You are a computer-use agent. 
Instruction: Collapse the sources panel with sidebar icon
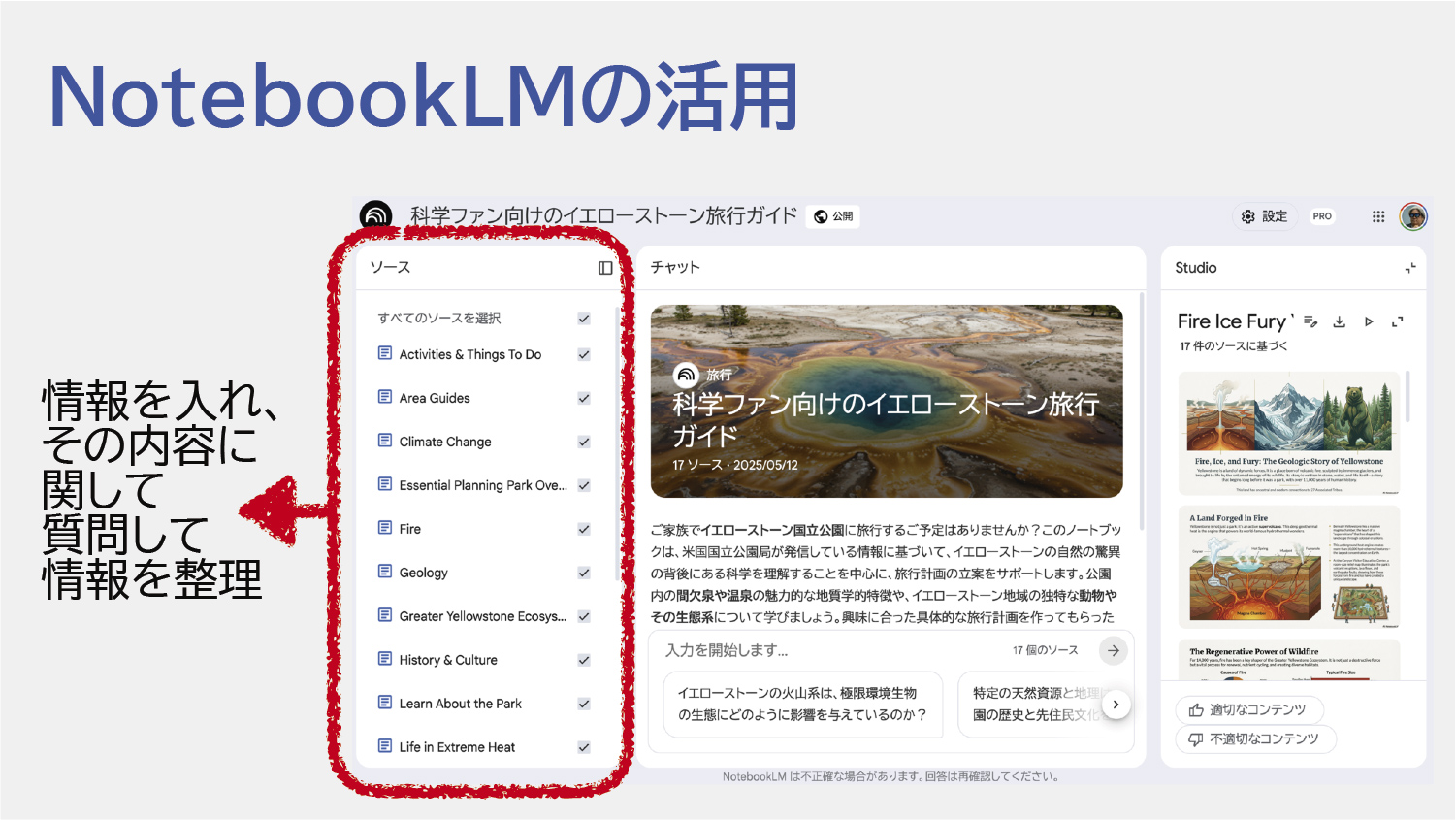(x=605, y=268)
